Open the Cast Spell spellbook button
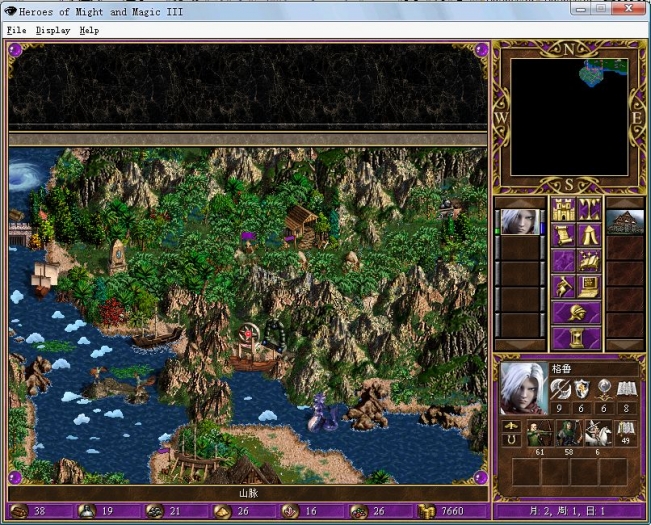Screen dimensions: 651x525 [589, 261]
